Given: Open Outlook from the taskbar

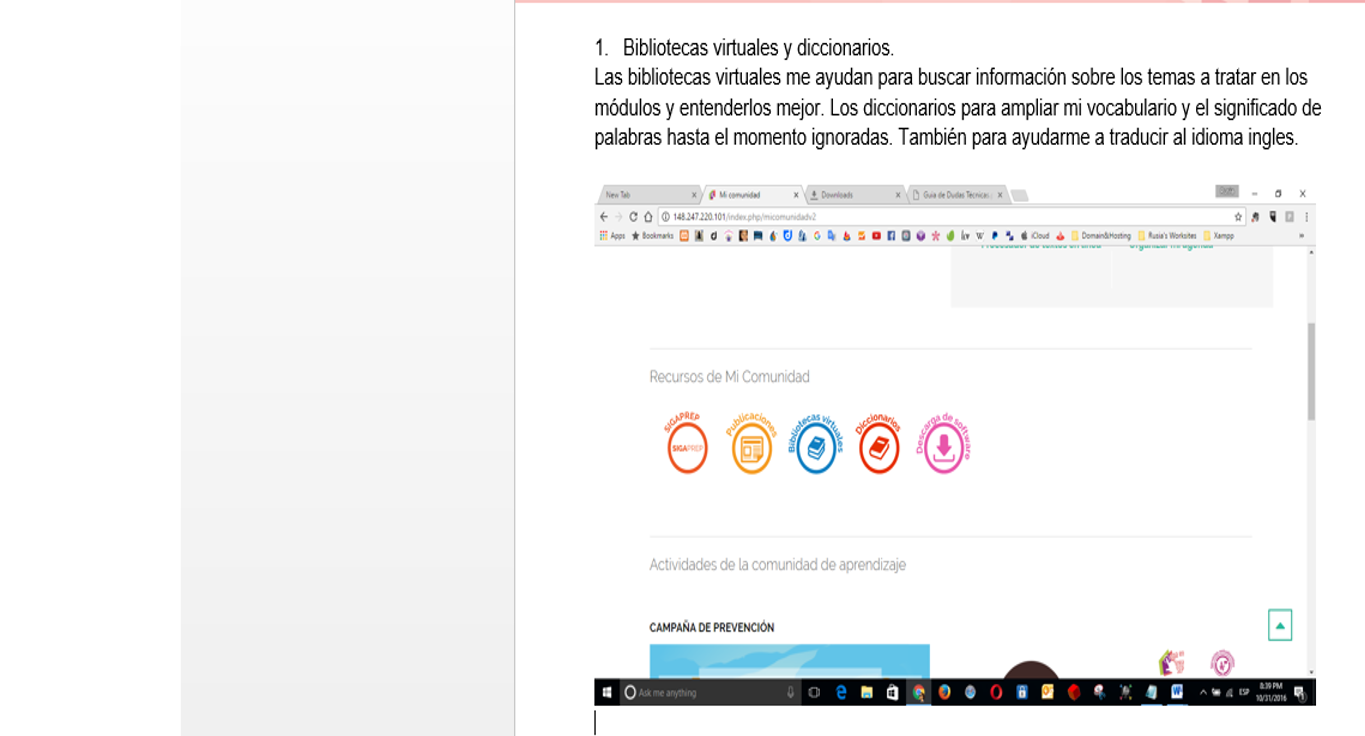Looking at the screenshot, I should (1047, 692).
